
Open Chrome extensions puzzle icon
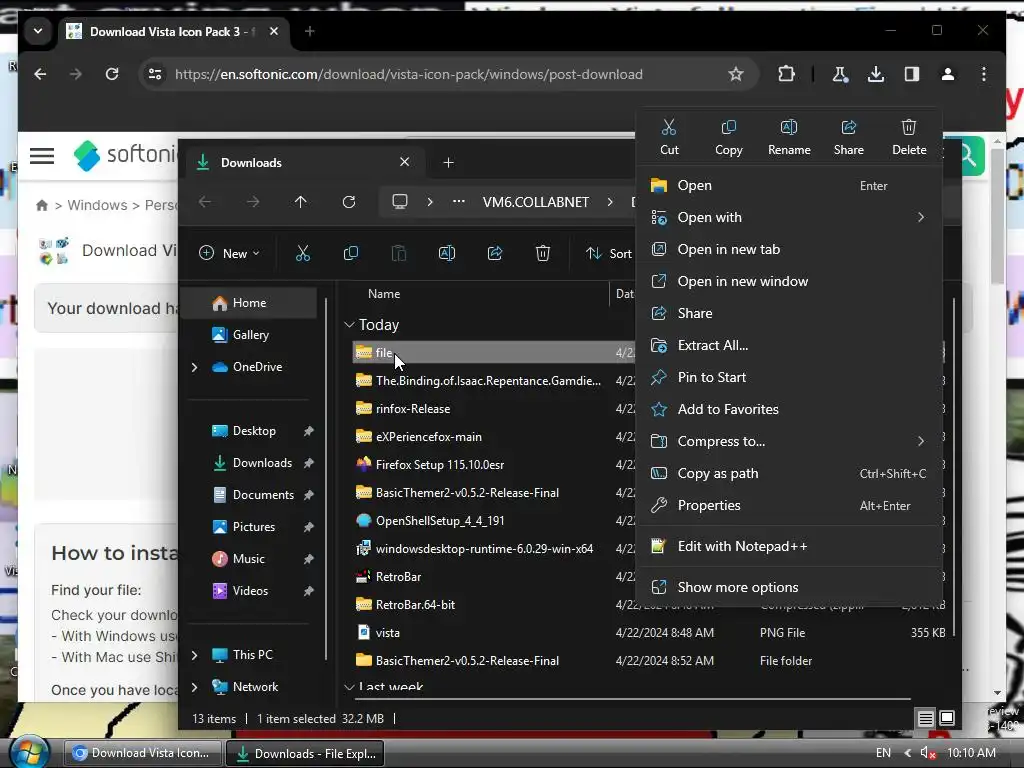(x=787, y=74)
